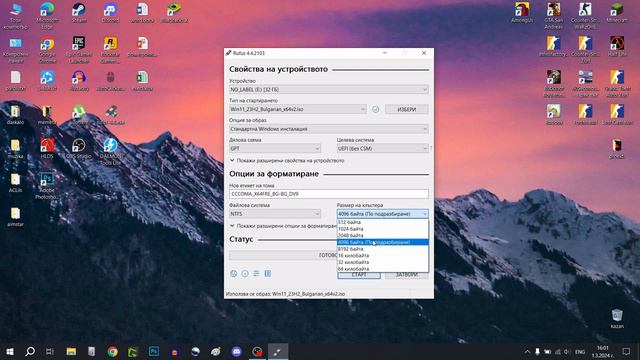Click the ЗАТВОРИ close button in Rufus

[x=407, y=276]
